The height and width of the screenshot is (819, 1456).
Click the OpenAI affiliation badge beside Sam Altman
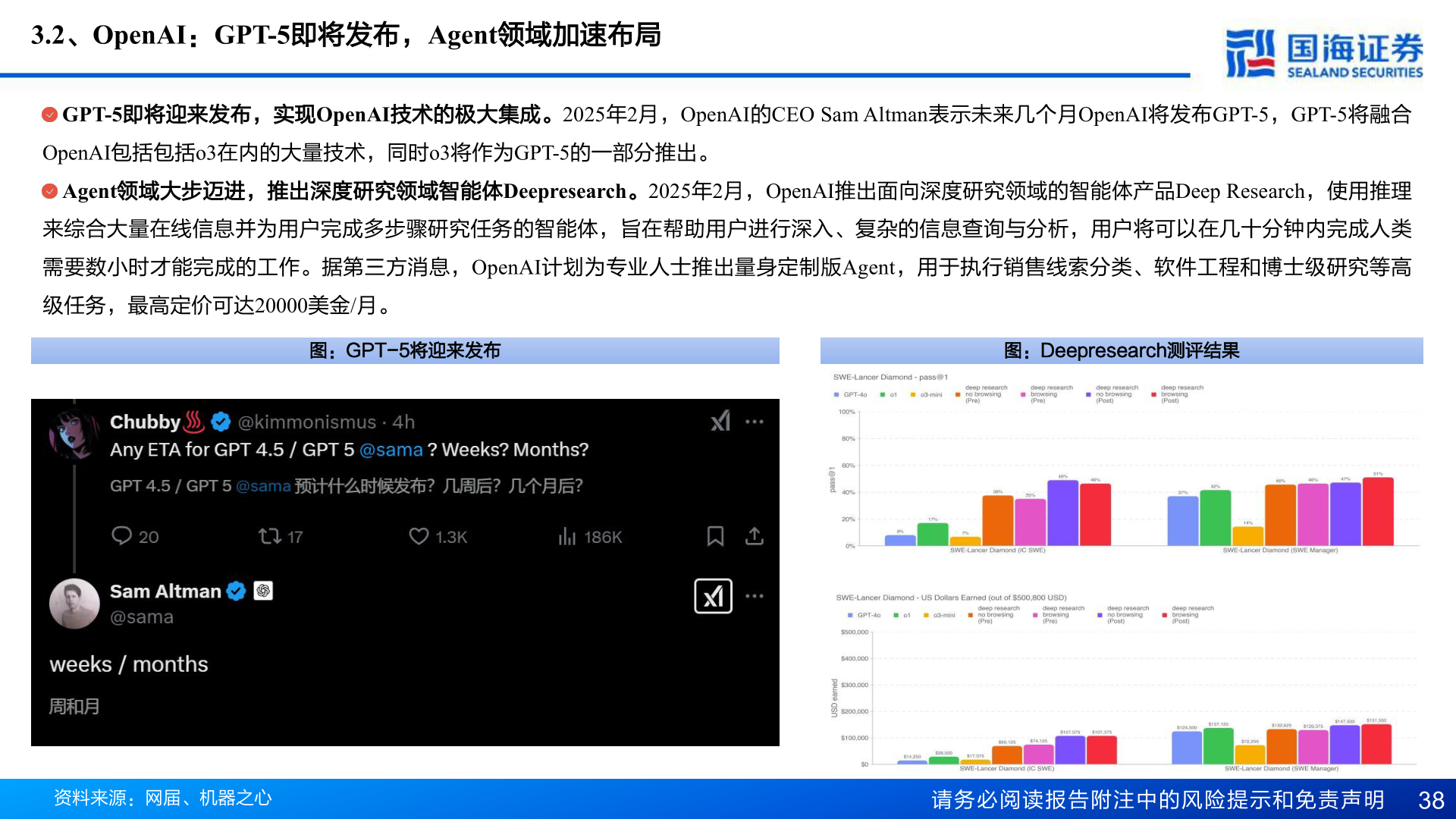click(263, 591)
